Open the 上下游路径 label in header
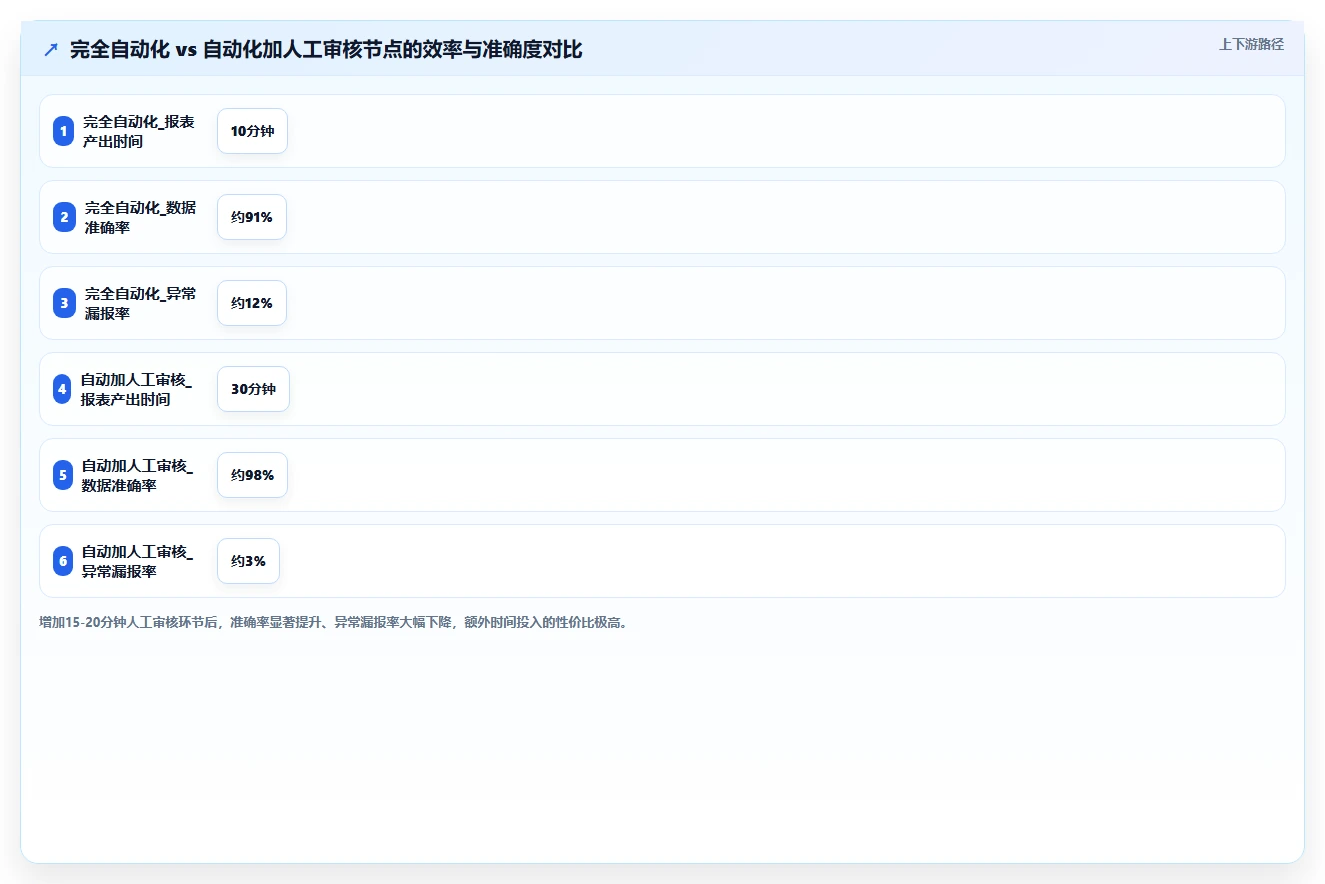 pyautogui.click(x=1251, y=45)
